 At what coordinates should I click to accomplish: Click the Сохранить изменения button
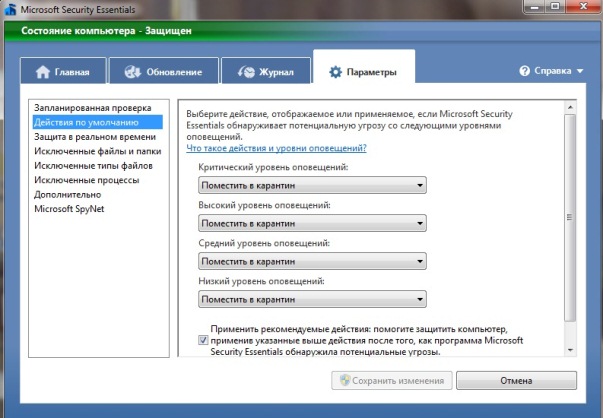391,380
